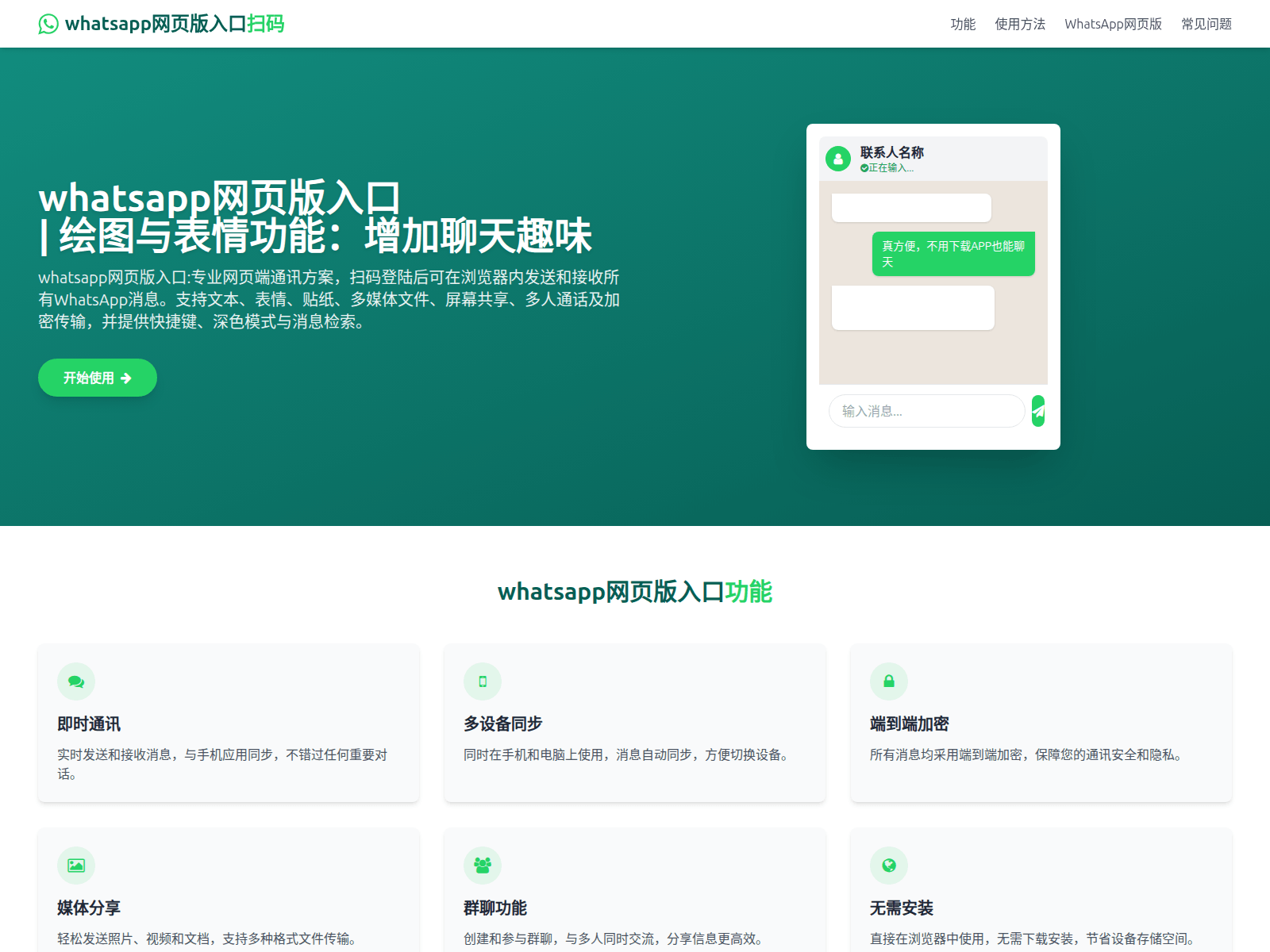Screen dimensions: 1270x952
Task: Click the 群聊功能 card heading
Action: coord(495,908)
